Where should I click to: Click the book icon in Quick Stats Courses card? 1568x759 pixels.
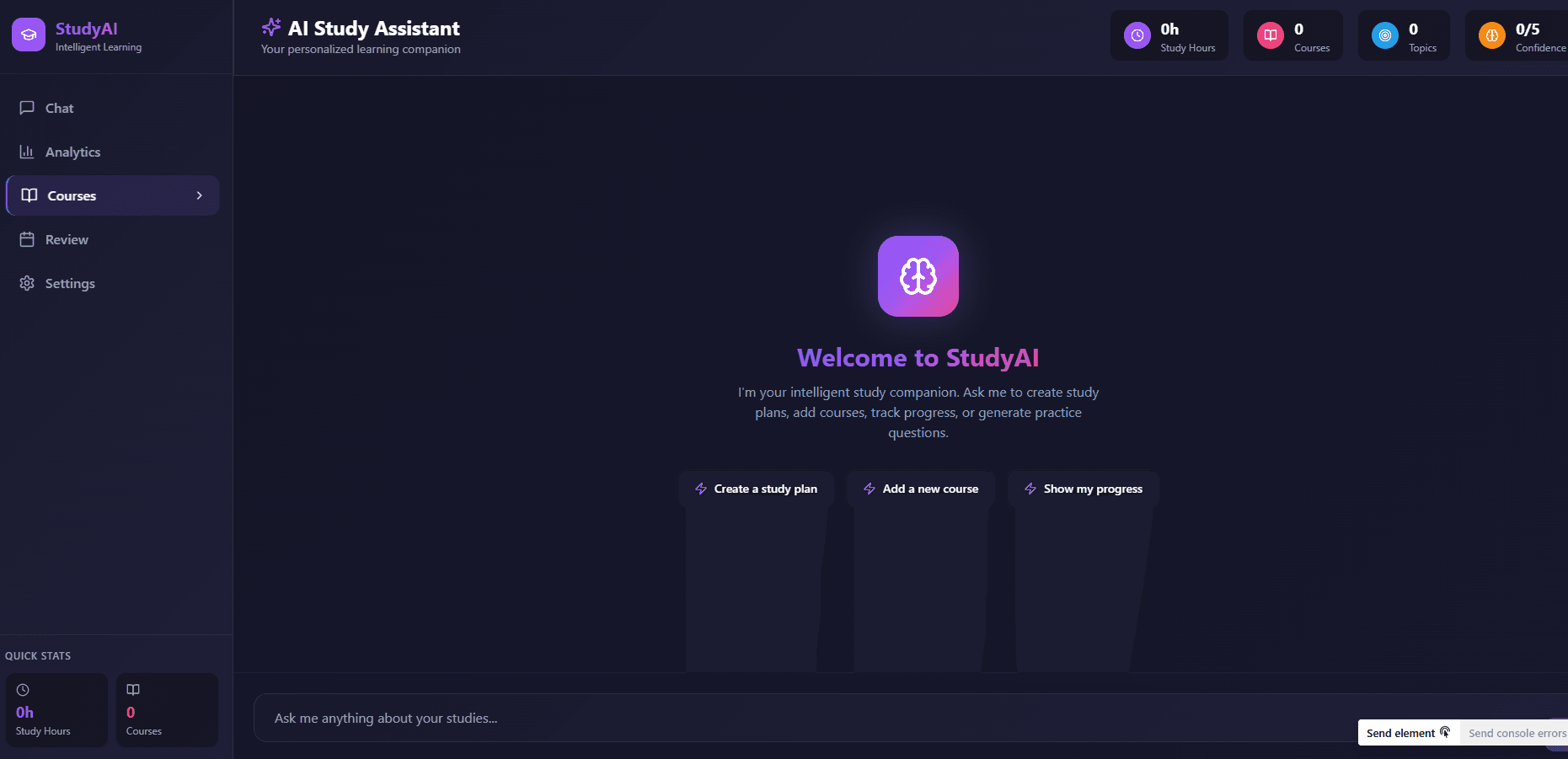133,690
